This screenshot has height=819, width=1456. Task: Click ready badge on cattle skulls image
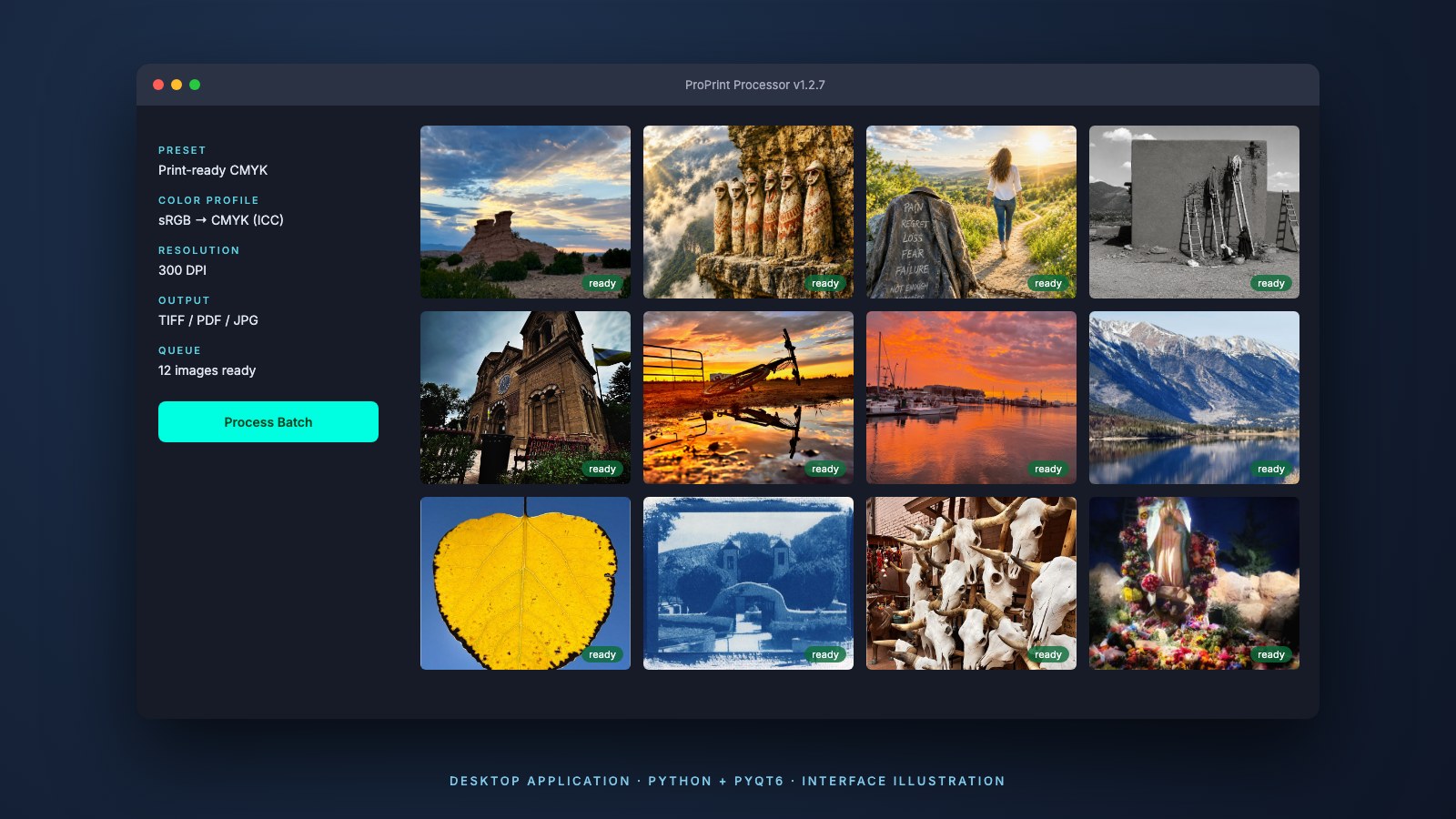coord(1048,654)
